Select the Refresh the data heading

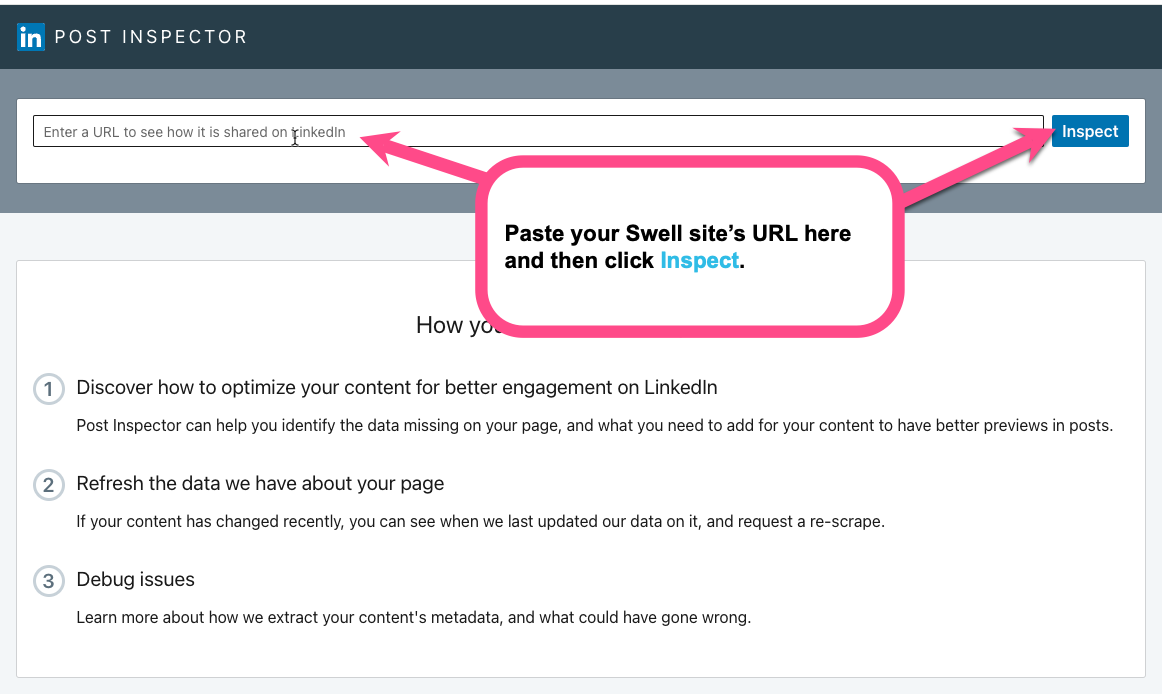(x=260, y=483)
